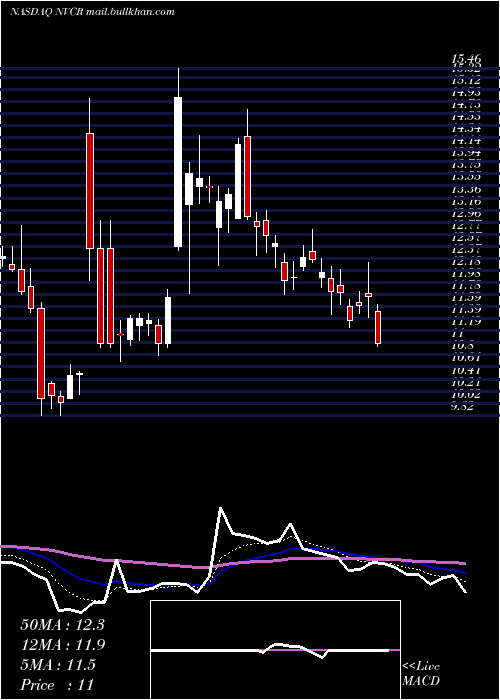Click the last red candlestick on the right
This screenshot has width=500, height=700.
pyautogui.click(x=378, y=328)
